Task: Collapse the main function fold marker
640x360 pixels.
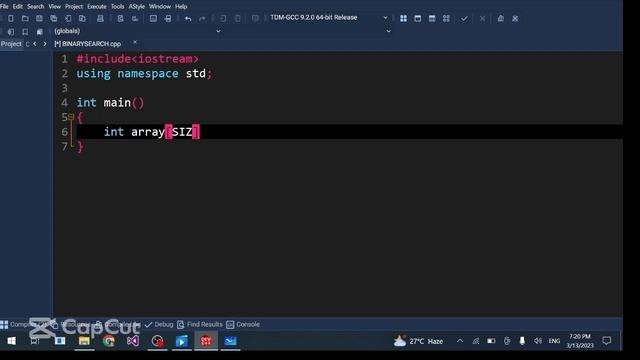Action: pyautogui.click(x=71, y=117)
